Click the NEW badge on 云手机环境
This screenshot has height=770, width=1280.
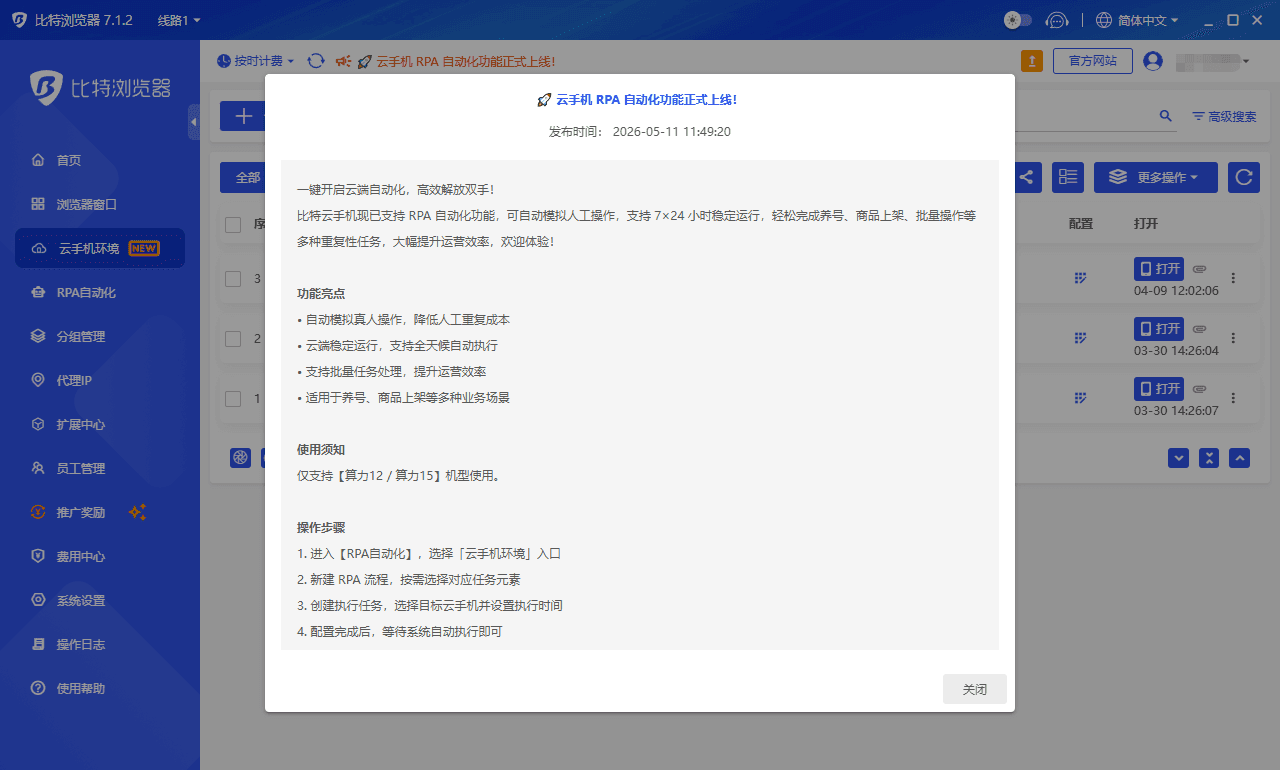(144, 248)
